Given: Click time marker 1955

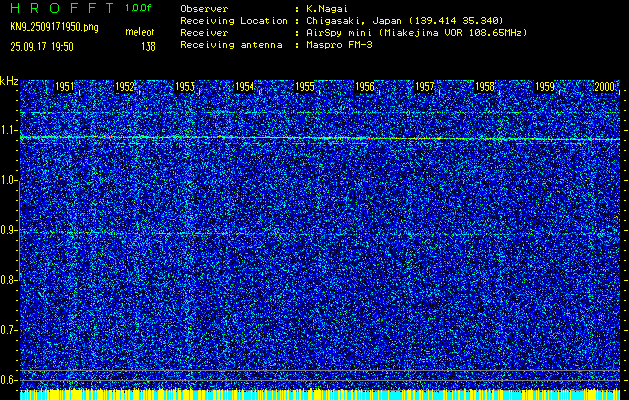Looking at the screenshot, I should (304, 87).
